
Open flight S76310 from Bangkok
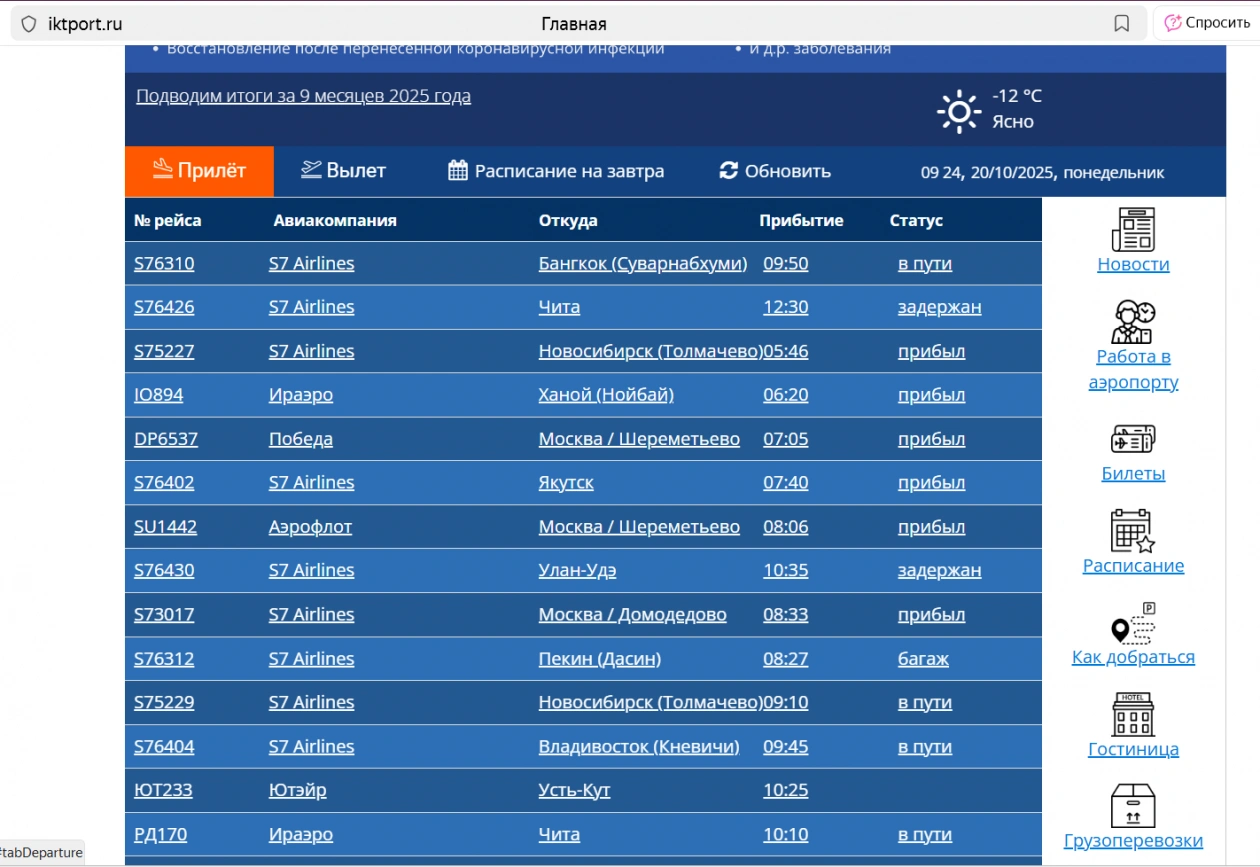pos(164,264)
